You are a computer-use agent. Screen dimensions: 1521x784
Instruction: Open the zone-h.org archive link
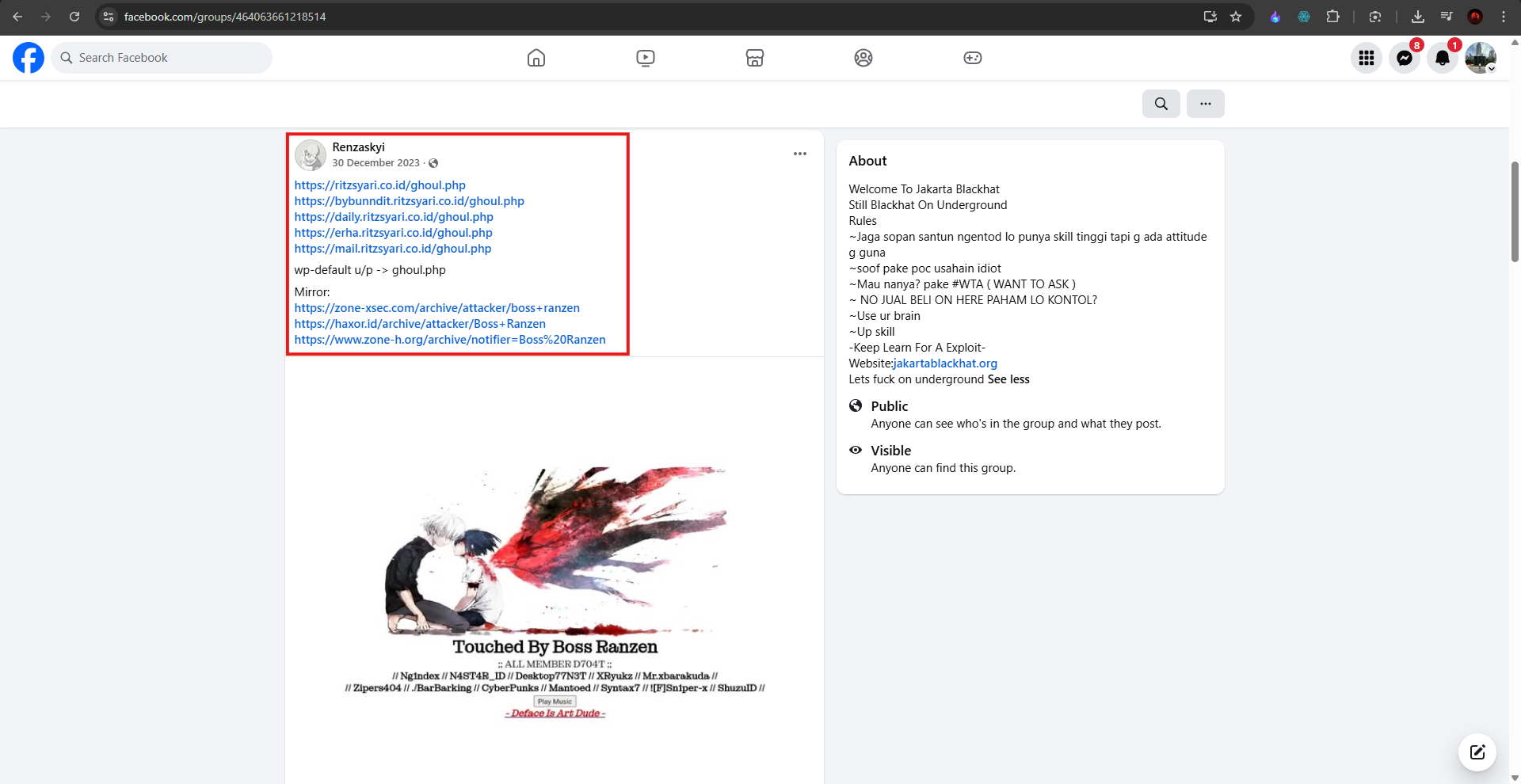(450, 340)
